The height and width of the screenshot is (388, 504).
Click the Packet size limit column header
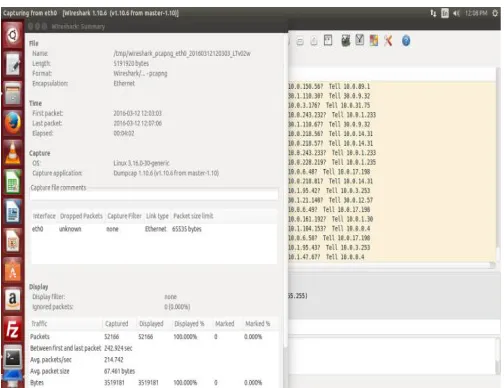click(193, 216)
